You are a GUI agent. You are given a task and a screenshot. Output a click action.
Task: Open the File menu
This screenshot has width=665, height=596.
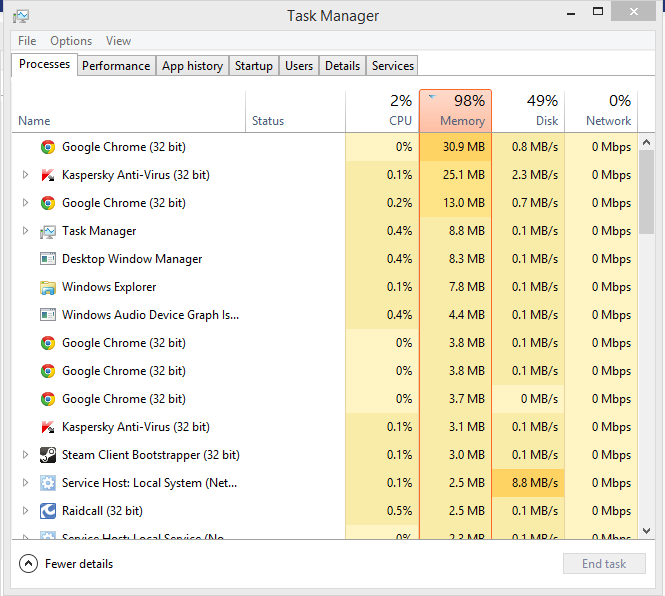coord(27,41)
